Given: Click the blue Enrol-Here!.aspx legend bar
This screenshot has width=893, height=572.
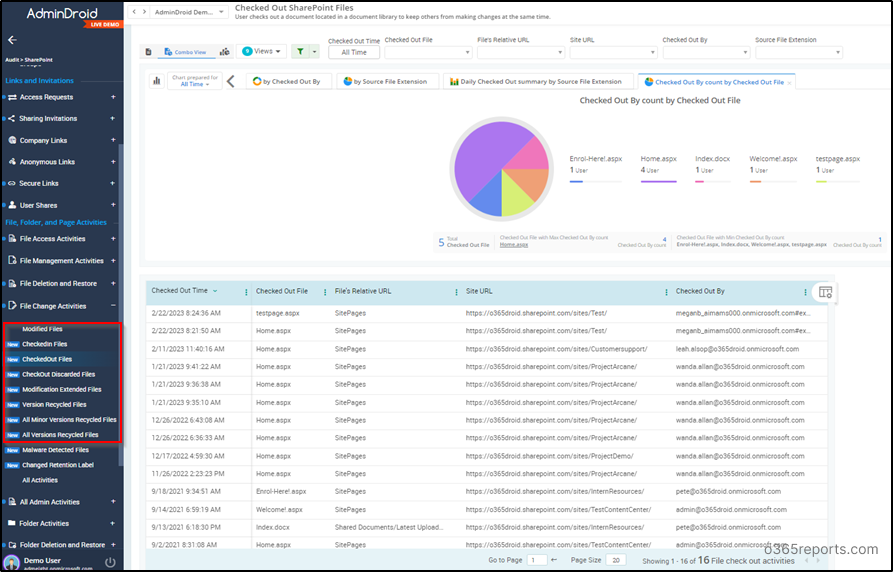Looking at the screenshot, I should (576, 182).
